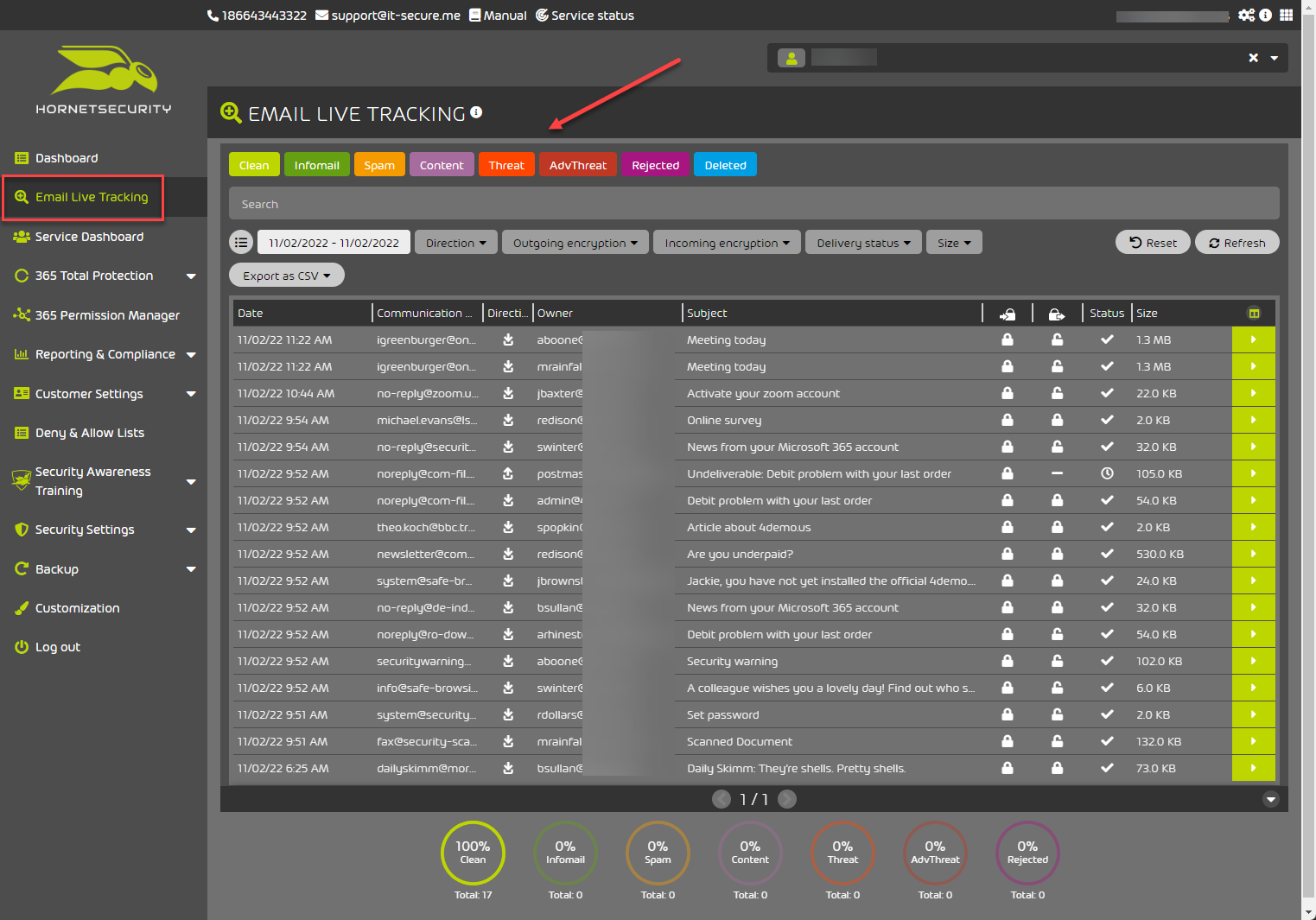Viewport: 1316px width, 920px height.
Task: Click the list view icon beside date range
Action: click(241, 243)
